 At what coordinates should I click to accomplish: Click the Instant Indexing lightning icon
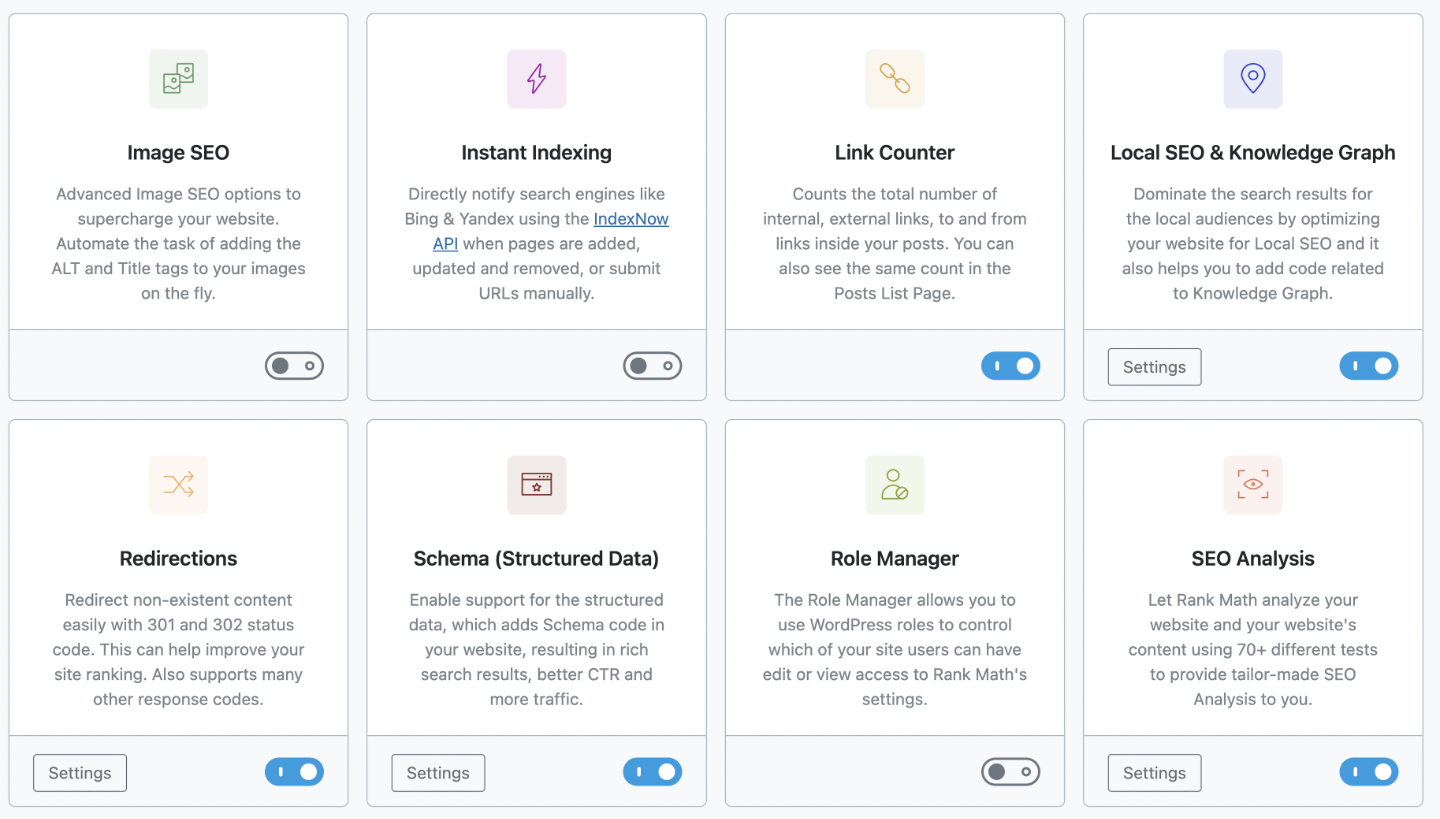click(536, 79)
